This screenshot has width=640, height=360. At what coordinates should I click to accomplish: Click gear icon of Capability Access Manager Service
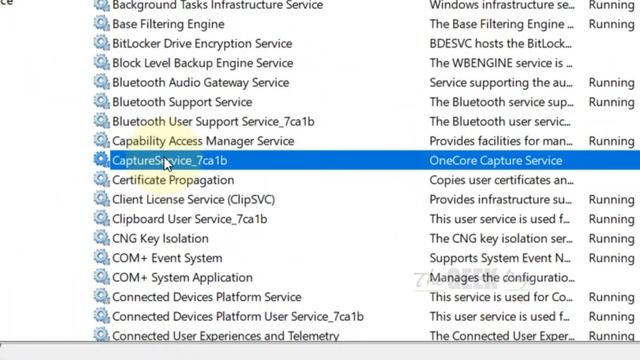pyautogui.click(x=102, y=141)
